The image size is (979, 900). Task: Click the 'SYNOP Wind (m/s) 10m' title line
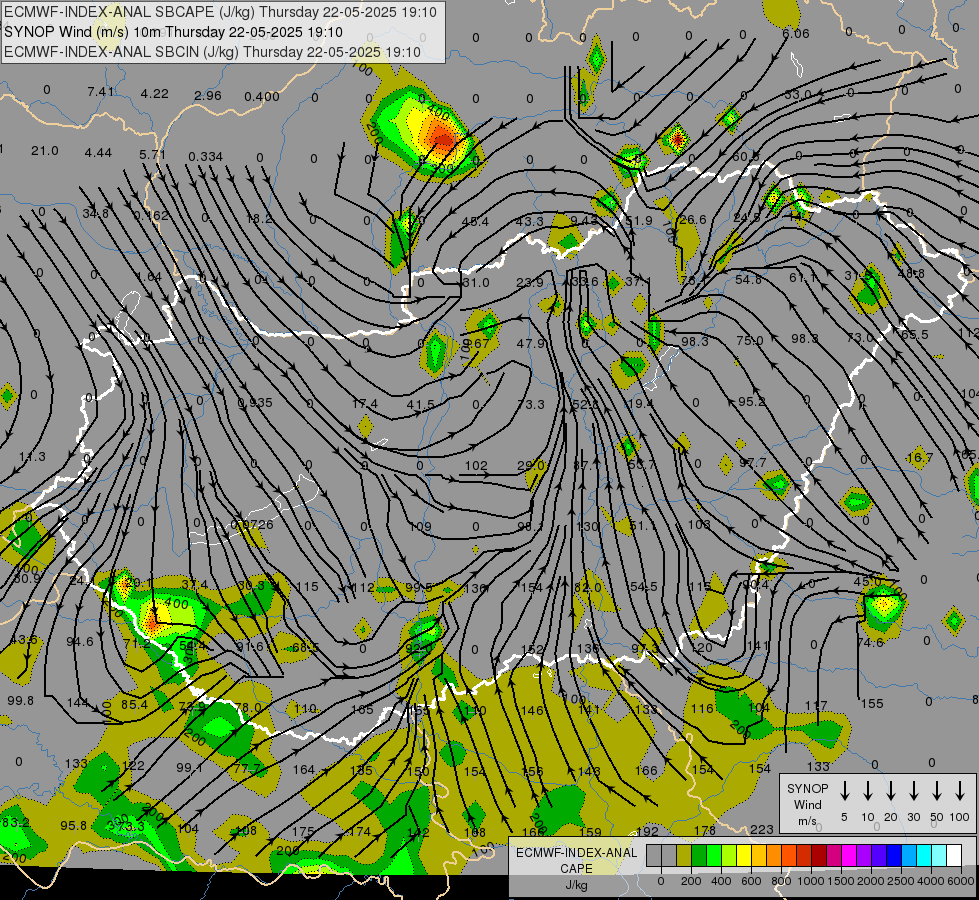click(x=173, y=32)
